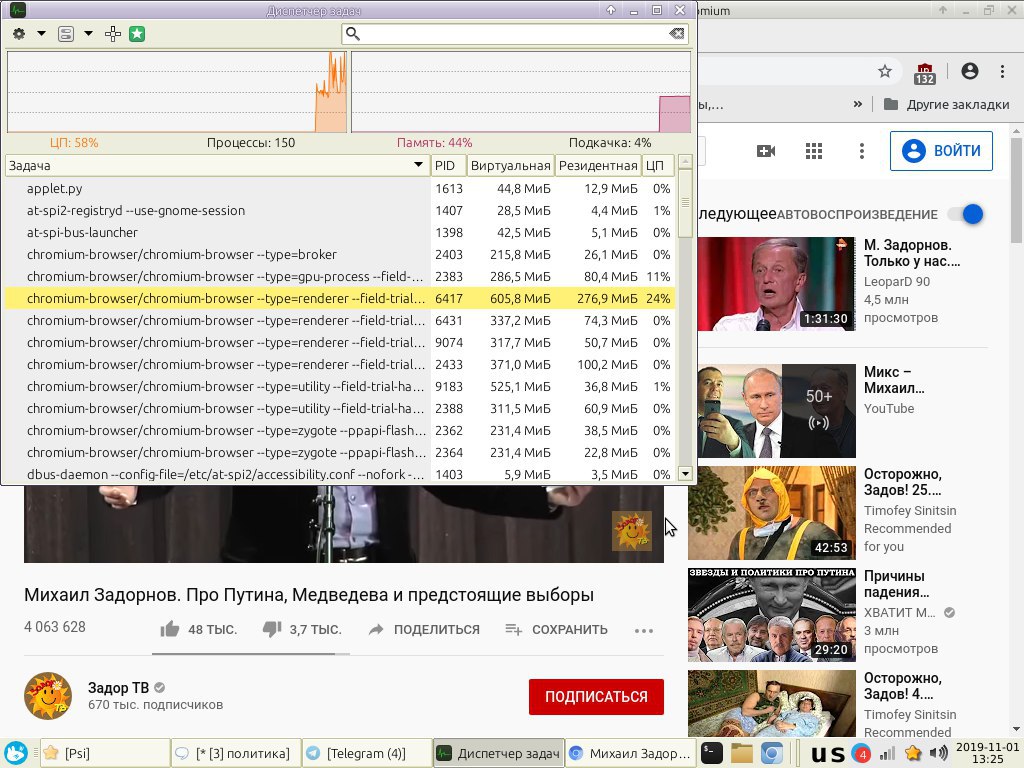Open the start menu icon on the taskbar
The height and width of the screenshot is (768, 1024).
[x=16, y=753]
